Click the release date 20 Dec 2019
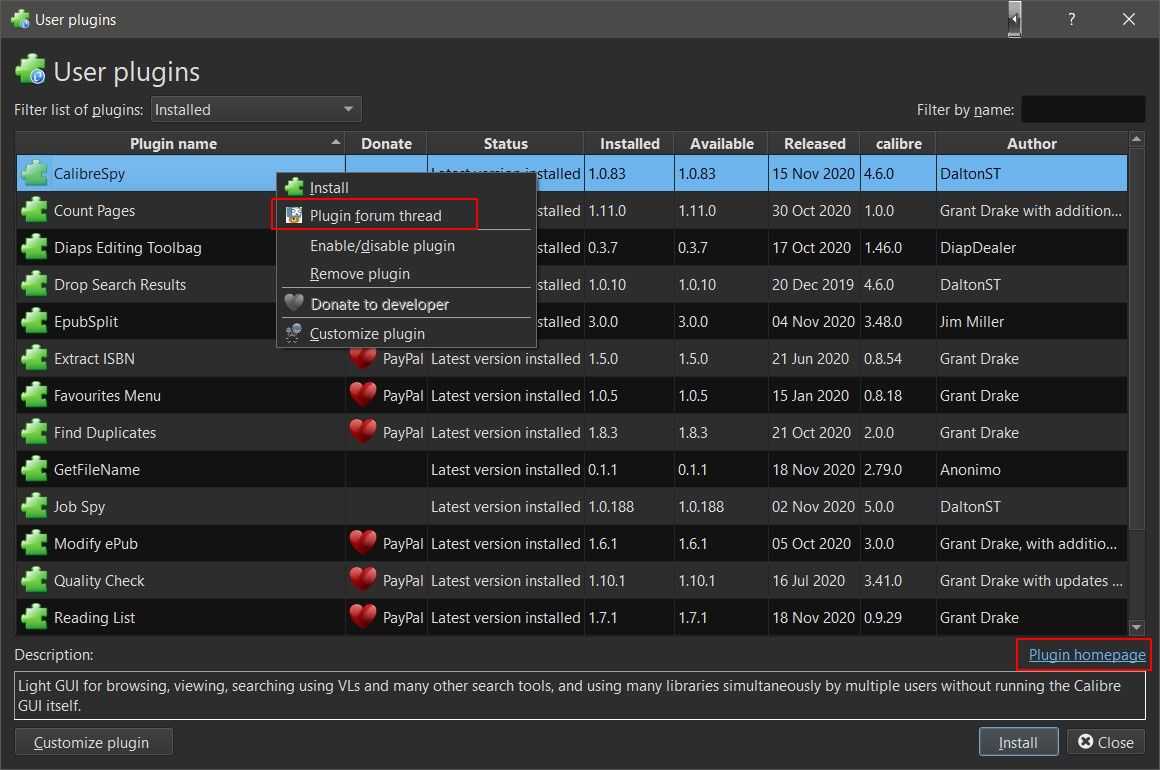 pos(812,285)
